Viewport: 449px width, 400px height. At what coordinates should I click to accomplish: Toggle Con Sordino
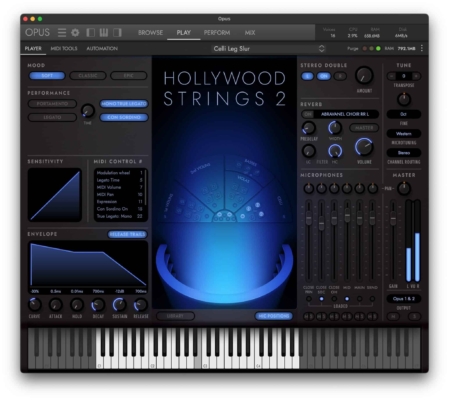(124, 117)
